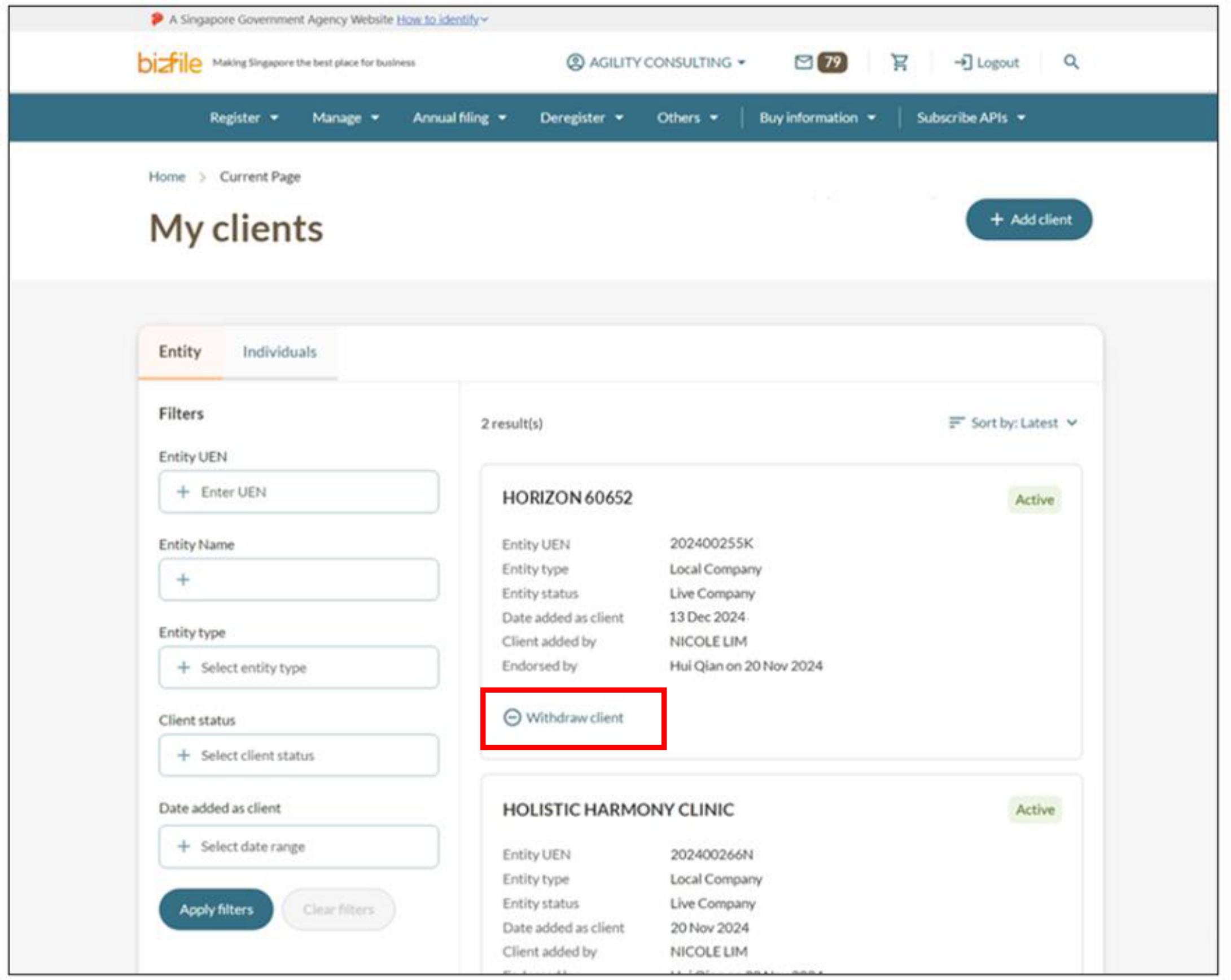The image size is (1231, 980).
Task: Switch to the Entity tab
Action: [x=180, y=351]
